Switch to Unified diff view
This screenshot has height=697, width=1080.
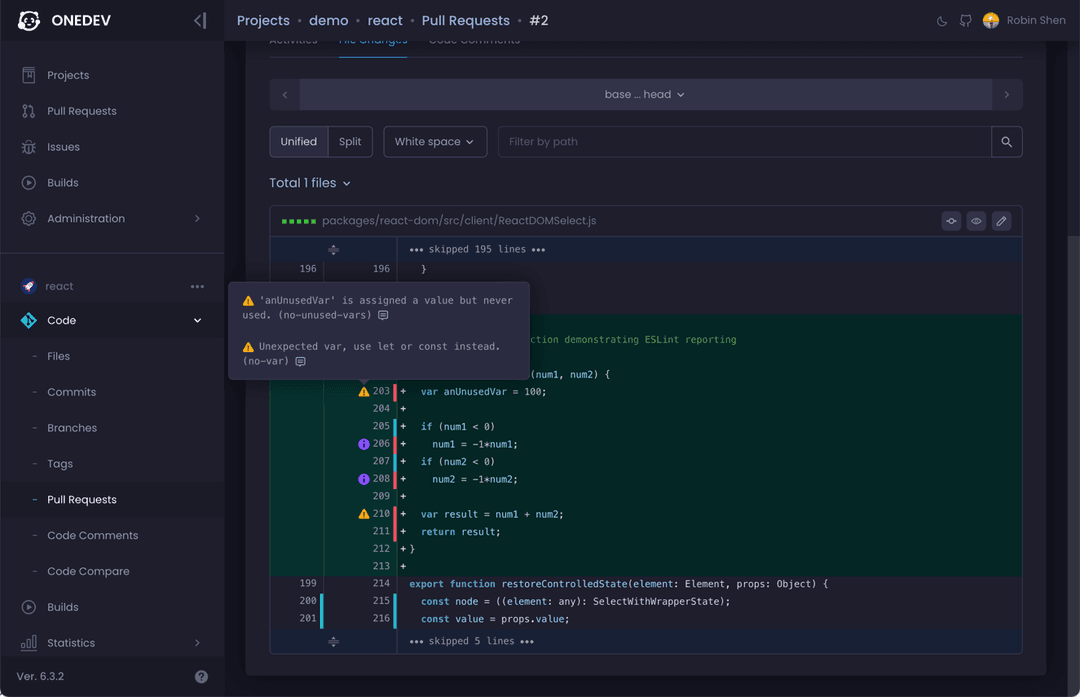point(299,141)
